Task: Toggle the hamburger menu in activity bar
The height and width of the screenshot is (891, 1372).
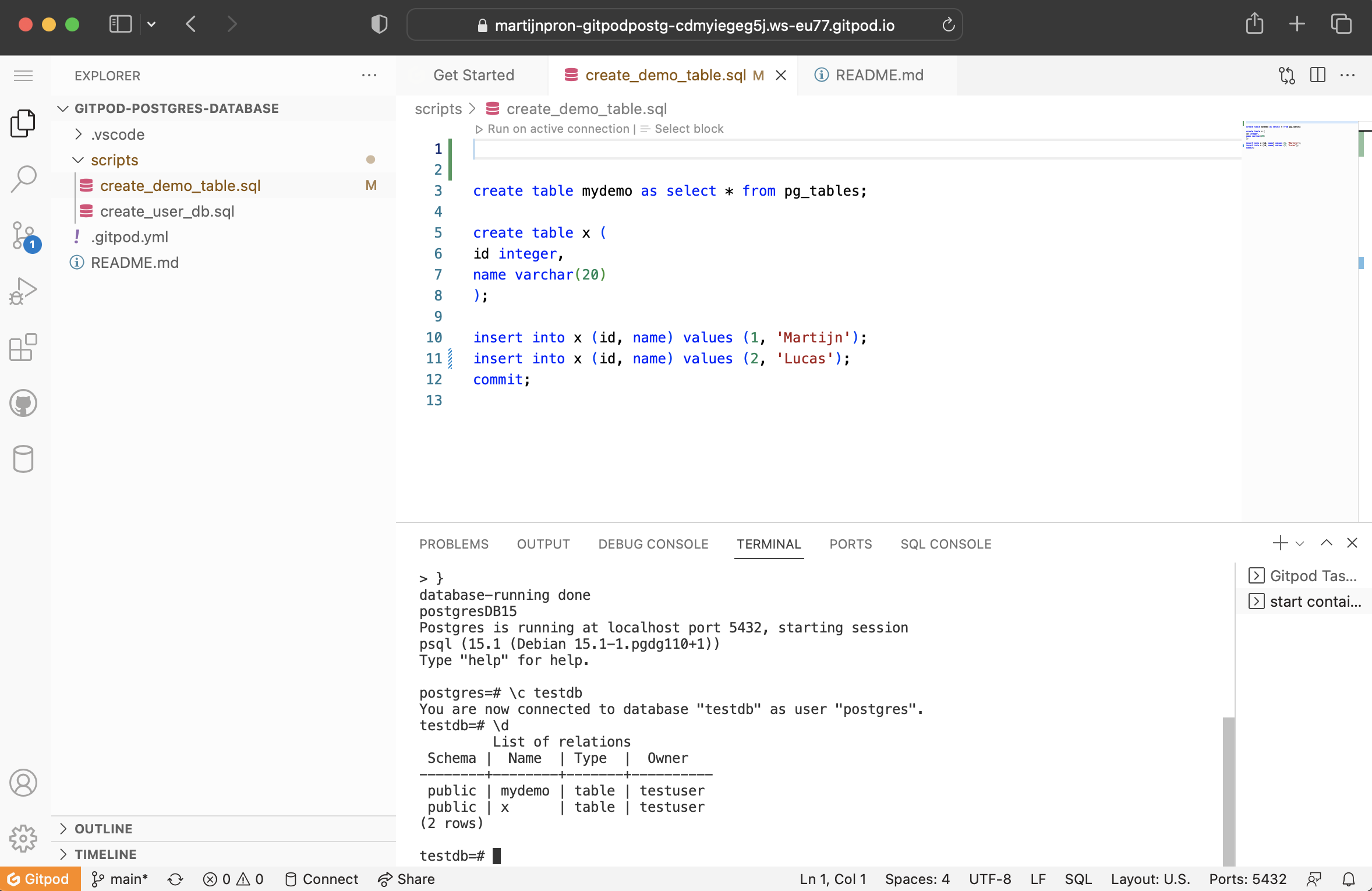Action: 23,76
